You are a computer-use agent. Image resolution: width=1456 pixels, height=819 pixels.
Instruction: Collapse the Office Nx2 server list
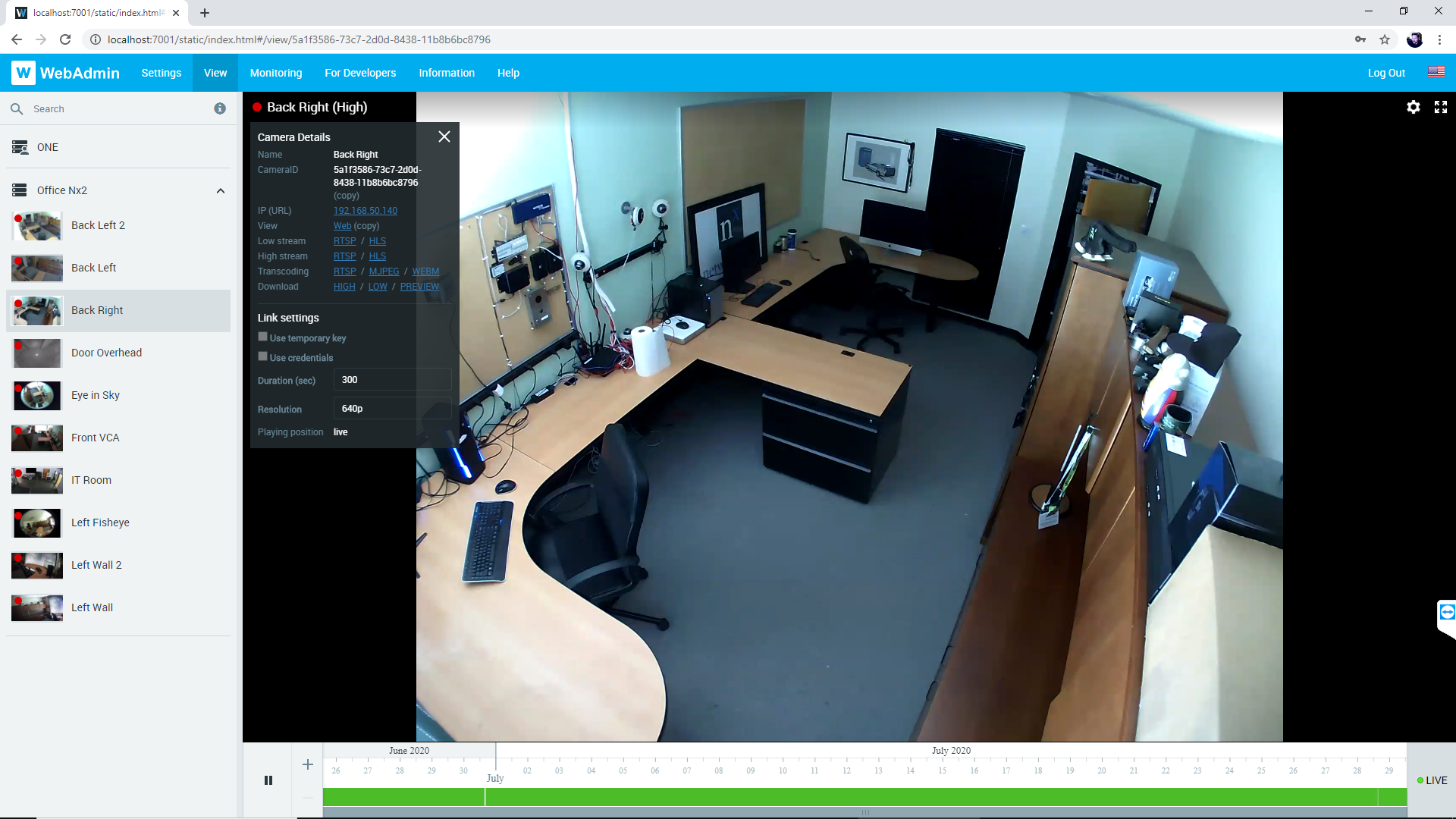coord(221,190)
